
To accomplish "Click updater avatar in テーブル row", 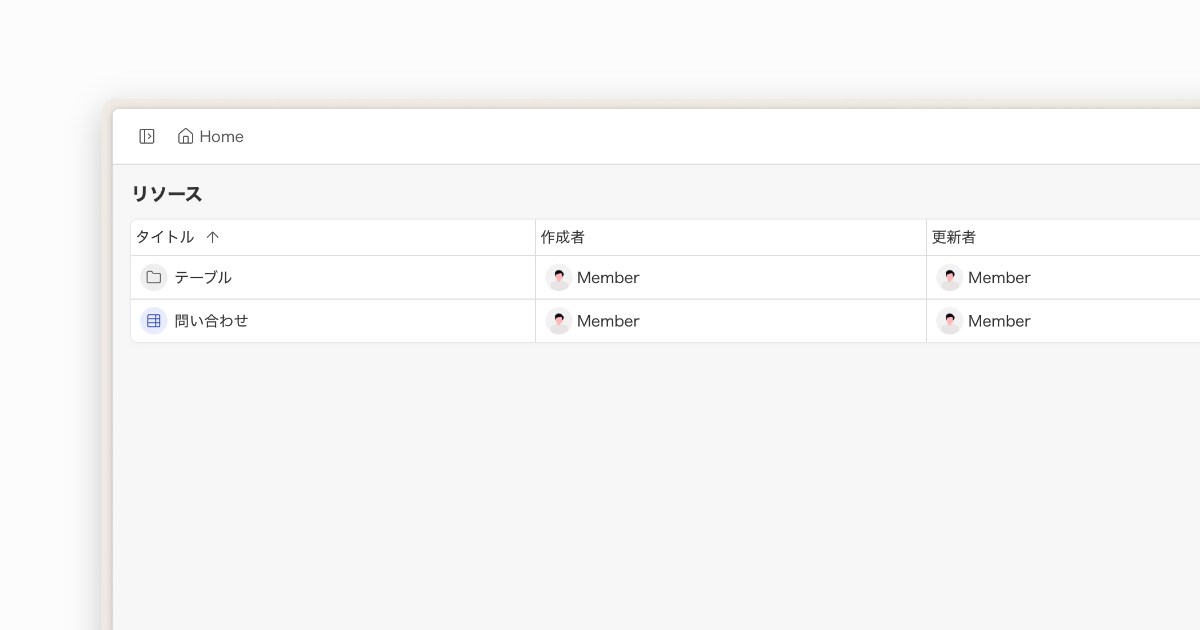I will point(950,277).
